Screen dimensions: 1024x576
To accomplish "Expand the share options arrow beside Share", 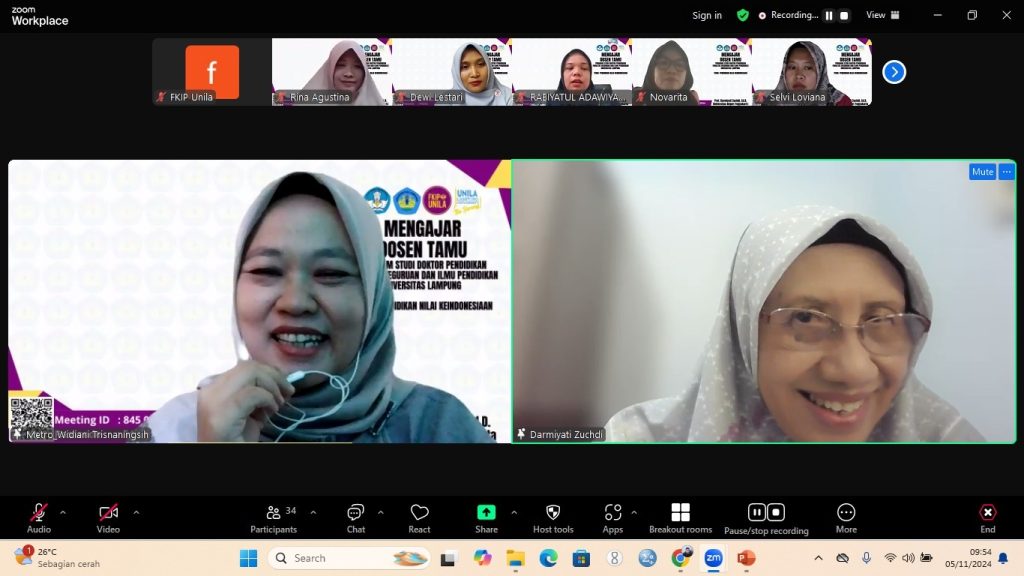I will (x=514, y=512).
